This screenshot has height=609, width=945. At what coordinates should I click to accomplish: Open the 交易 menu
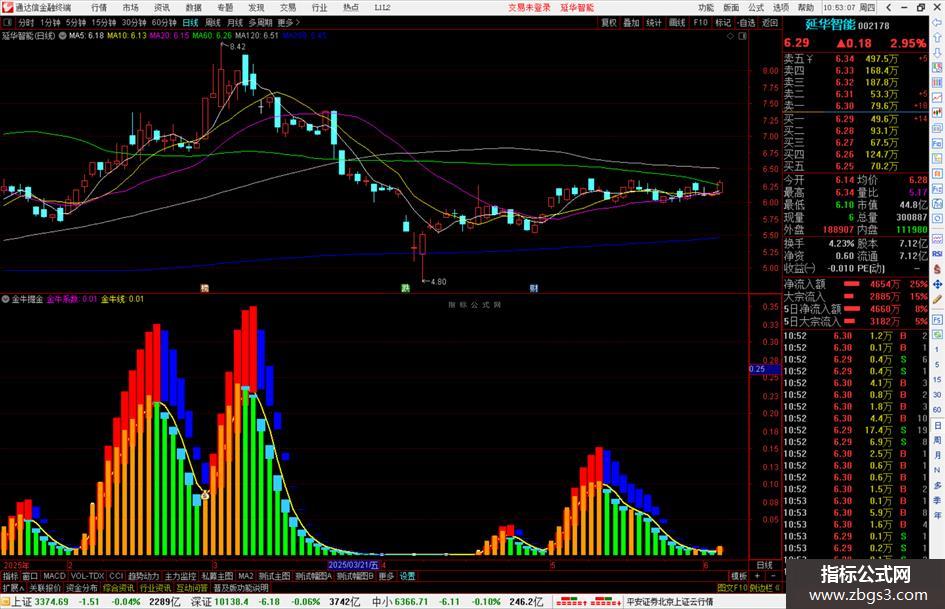pos(287,8)
